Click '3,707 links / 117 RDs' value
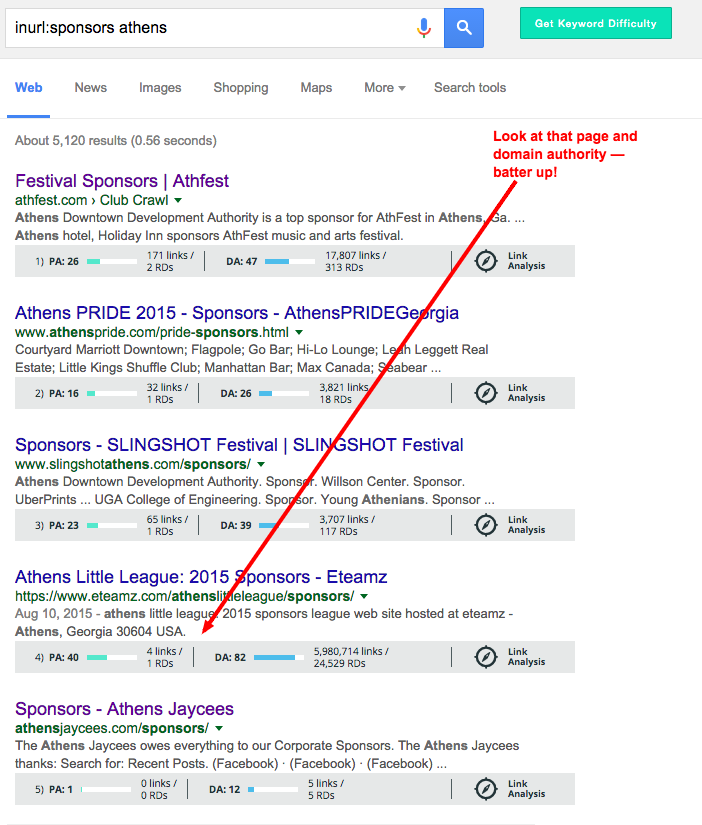The image size is (702, 825). click(347, 526)
